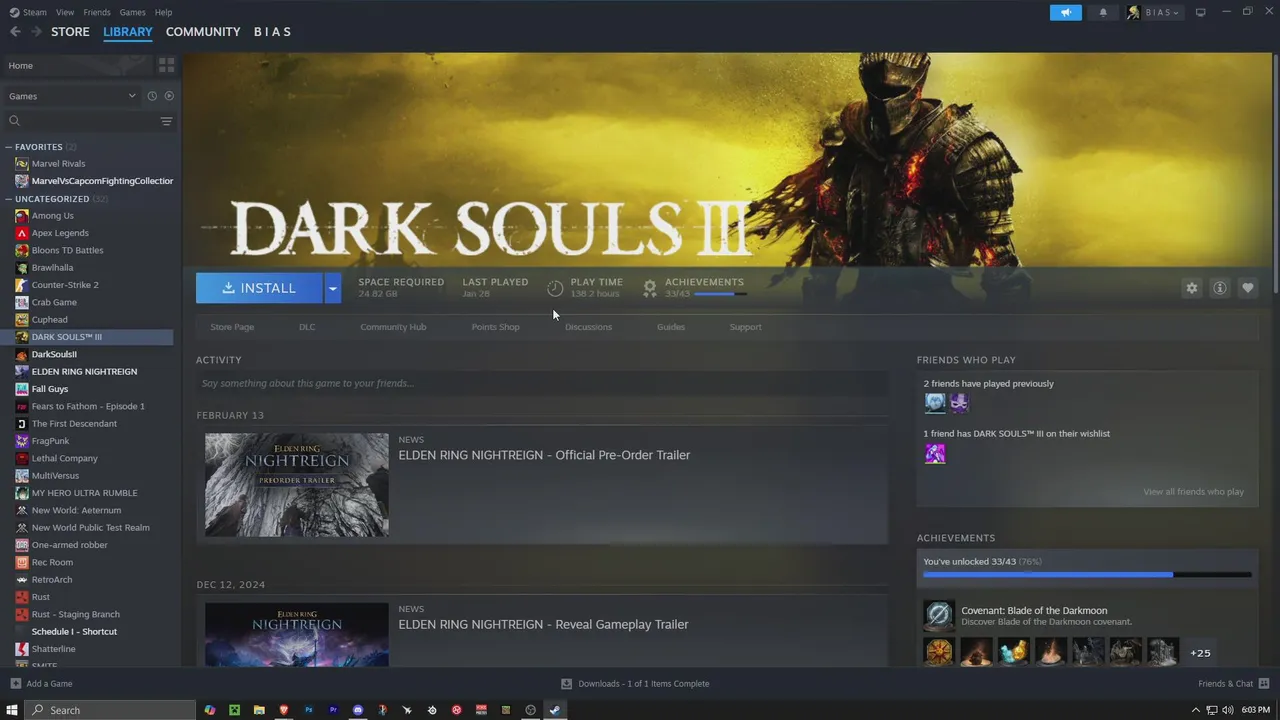
Task: Open File Explorer from the taskbar
Action: pyautogui.click(x=259, y=710)
